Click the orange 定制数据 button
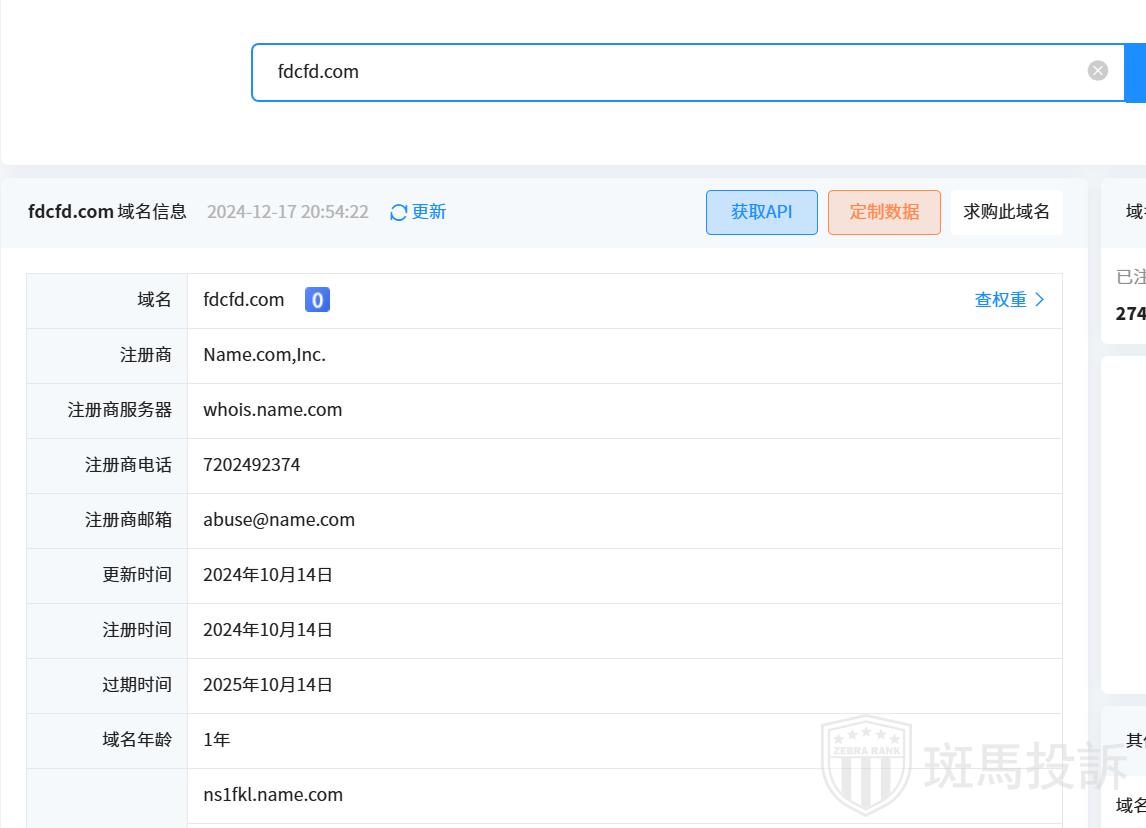 point(884,212)
